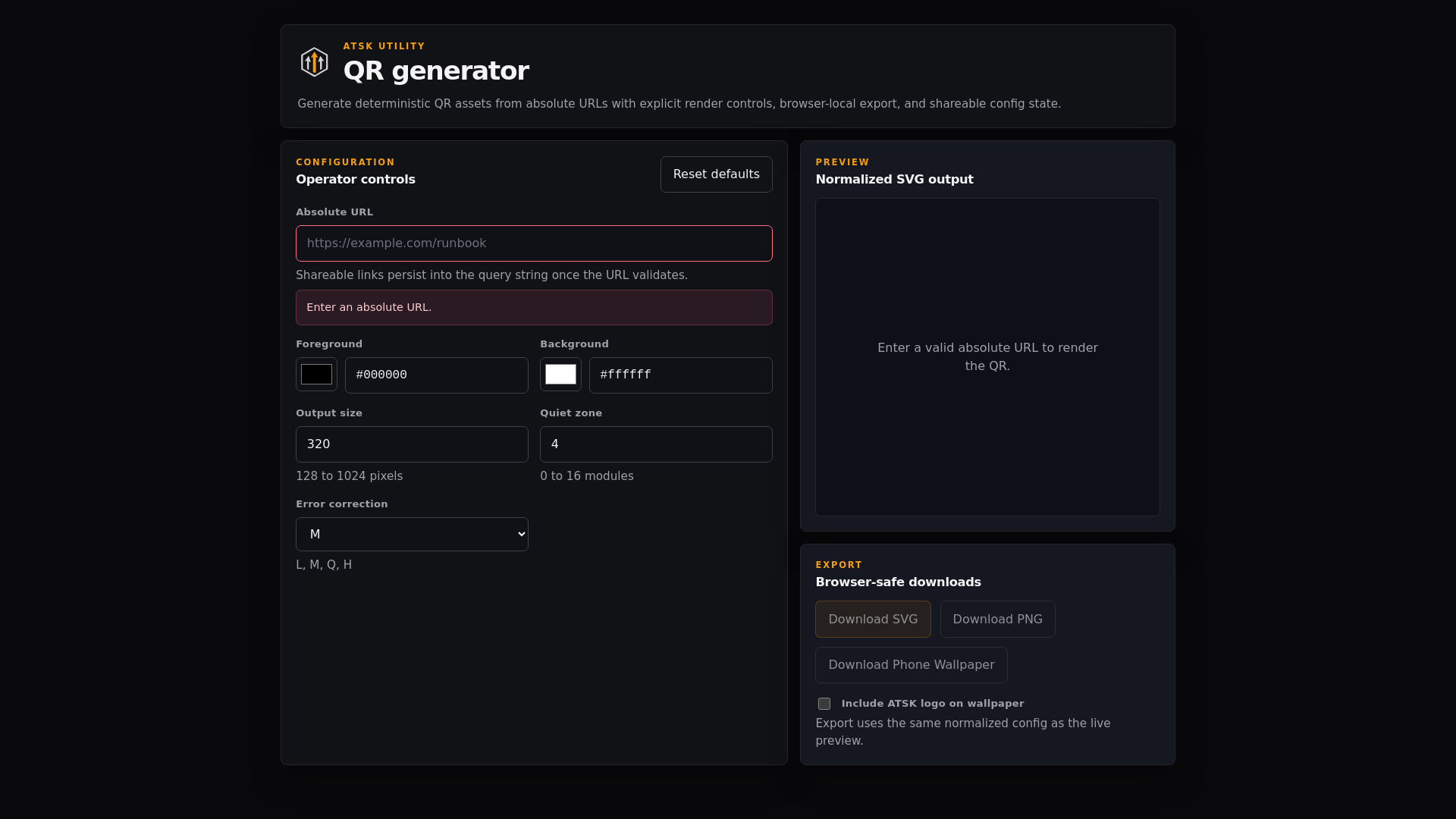
Task: Click the '0 to 16 modules' hint text
Action: click(586, 476)
